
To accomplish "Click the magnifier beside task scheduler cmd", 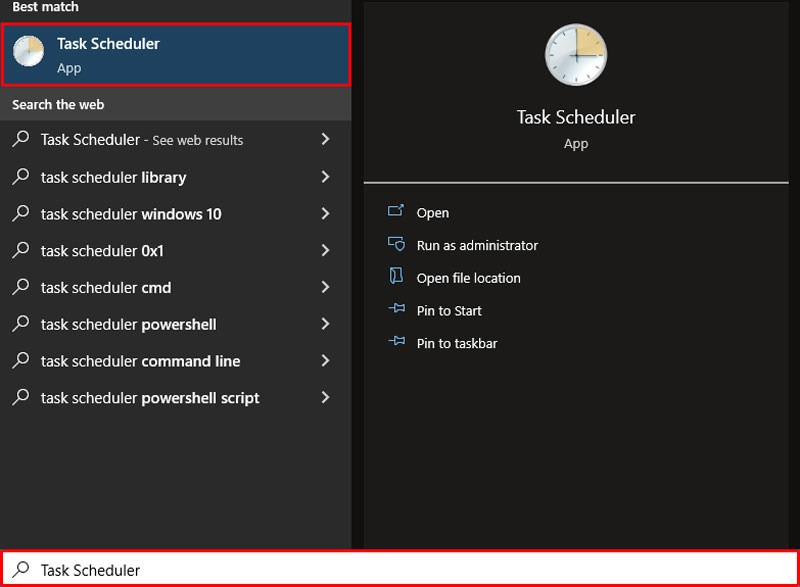I will click(x=21, y=287).
